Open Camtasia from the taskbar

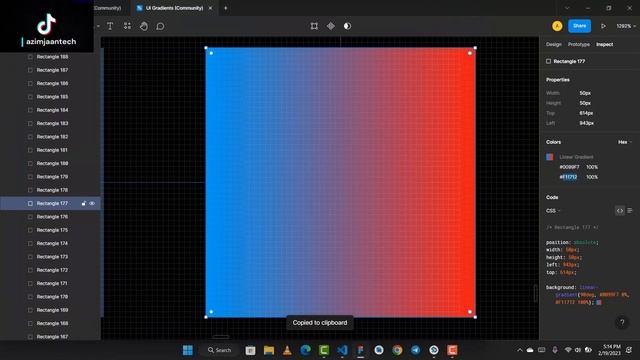pyautogui.click(x=324, y=350)
